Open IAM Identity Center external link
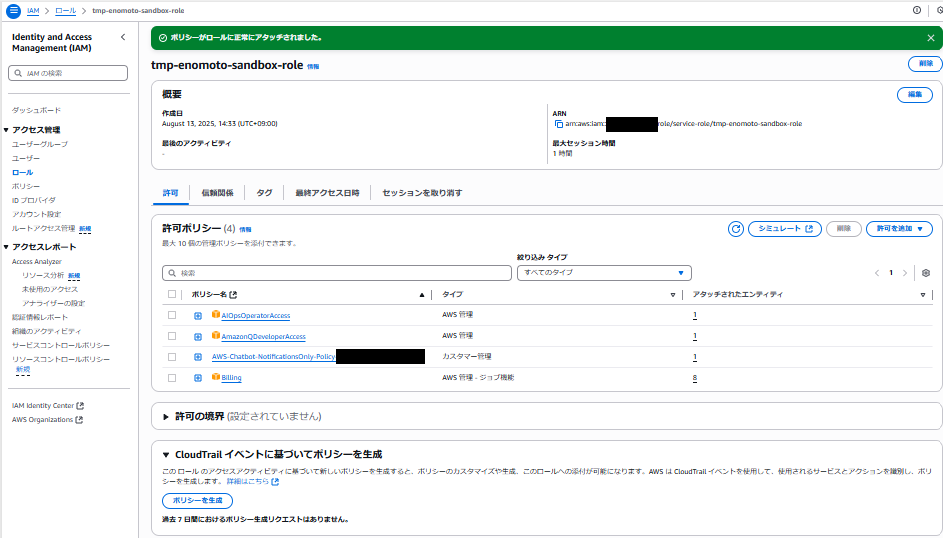The height and width of the screenshot is (538, 943). (x=48, y=406)
